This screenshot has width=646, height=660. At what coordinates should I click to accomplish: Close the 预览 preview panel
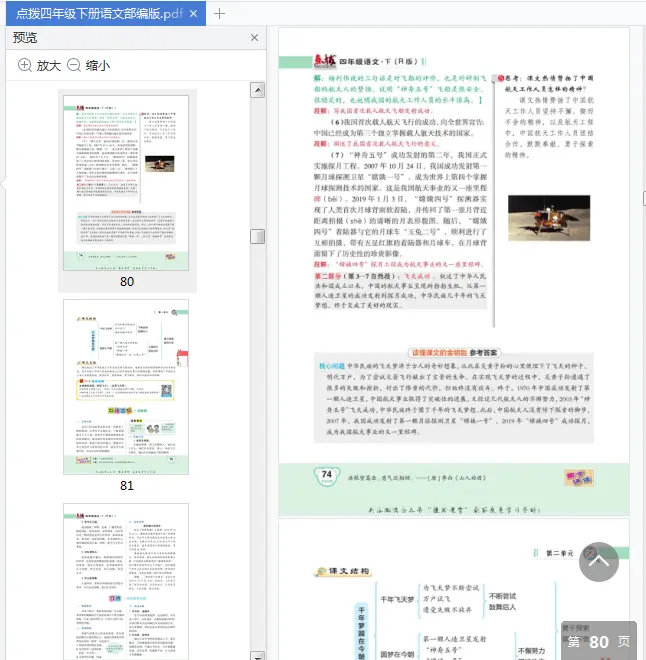pyautogui.click(x=254, y=38)
